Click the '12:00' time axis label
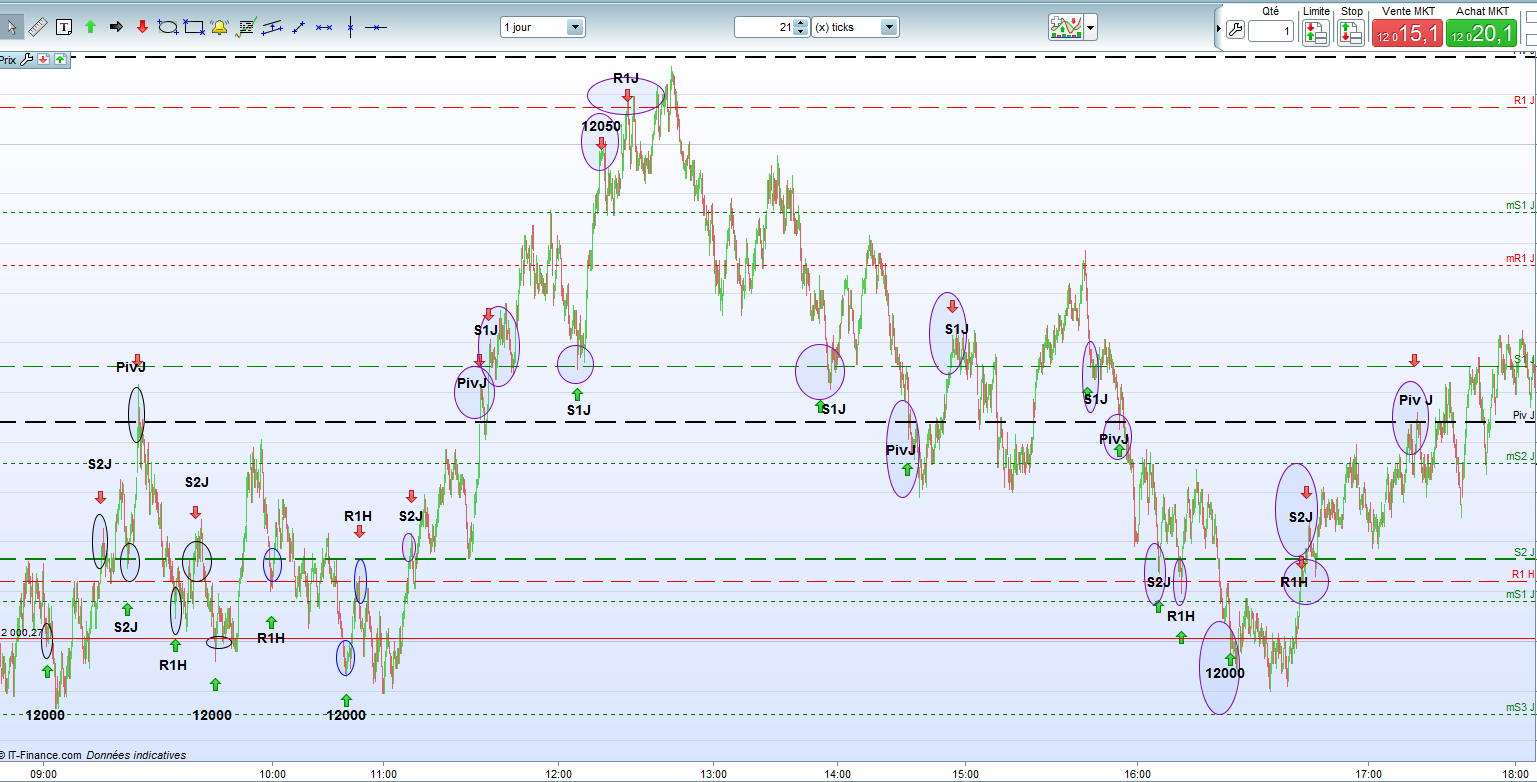The height and width of the screenshot is (782, 1537). 559,773
